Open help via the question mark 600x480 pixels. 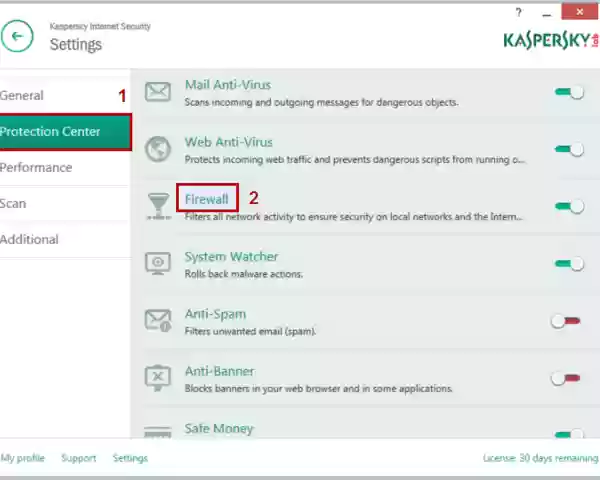coord(518,13)
